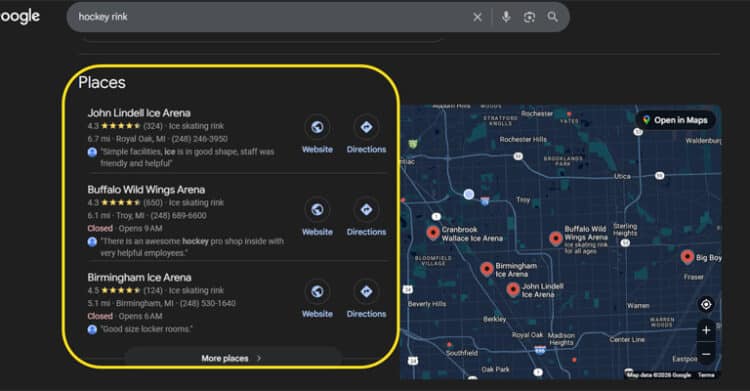This screenshot has height=391, width=750.
Task: Select Birmingham Ice Arena map pin
Action: [x=486, y=269]
